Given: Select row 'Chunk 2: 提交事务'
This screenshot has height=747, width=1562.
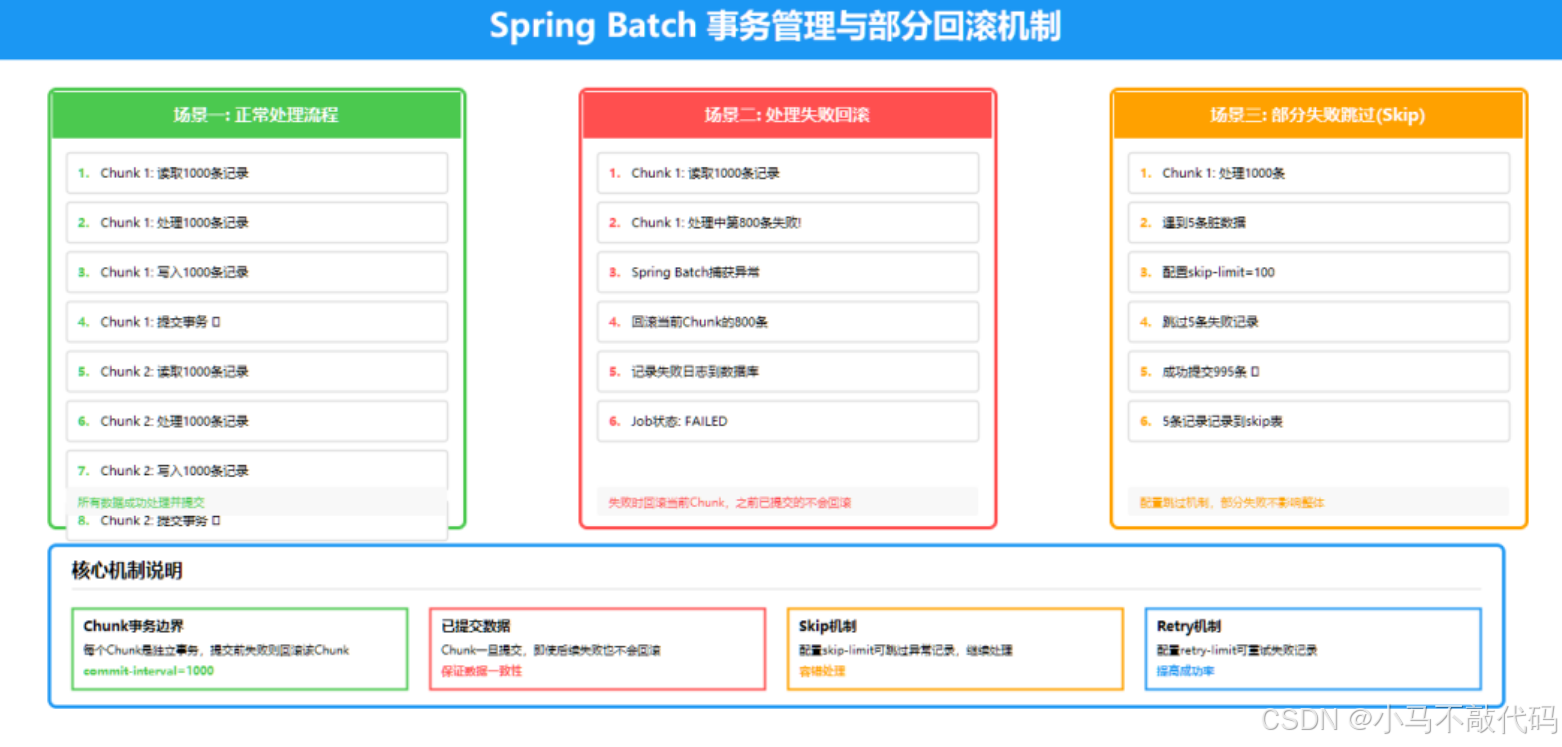Looking at the screenshot, I should click(257, 522).
